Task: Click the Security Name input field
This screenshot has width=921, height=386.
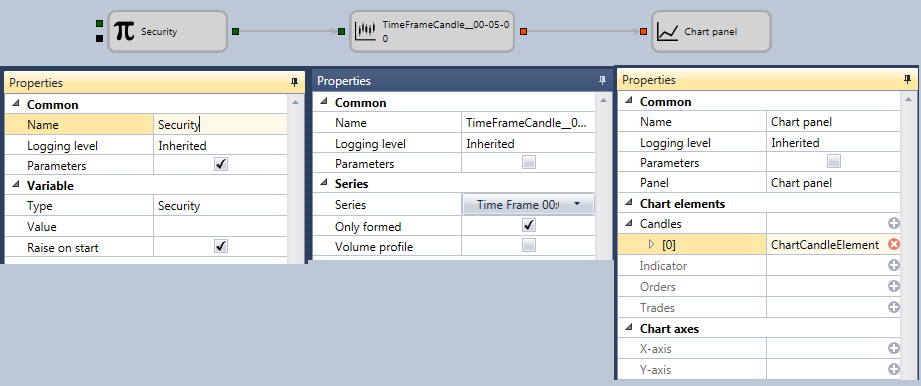Action: click(x=221, y=125)
